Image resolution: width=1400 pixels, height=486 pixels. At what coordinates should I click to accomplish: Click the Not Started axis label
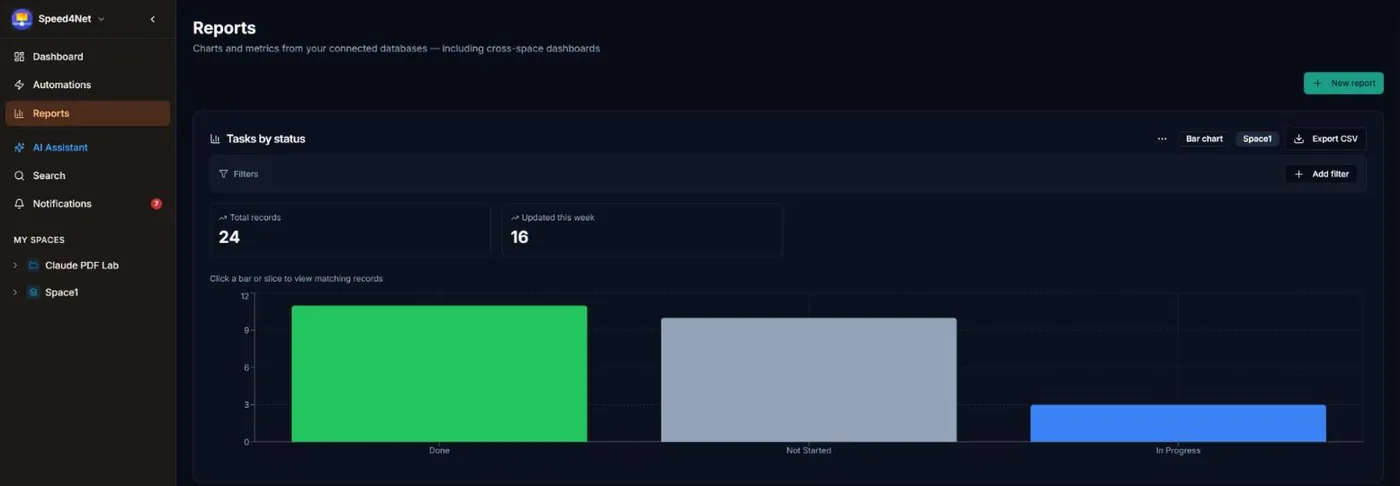[809, 451]
